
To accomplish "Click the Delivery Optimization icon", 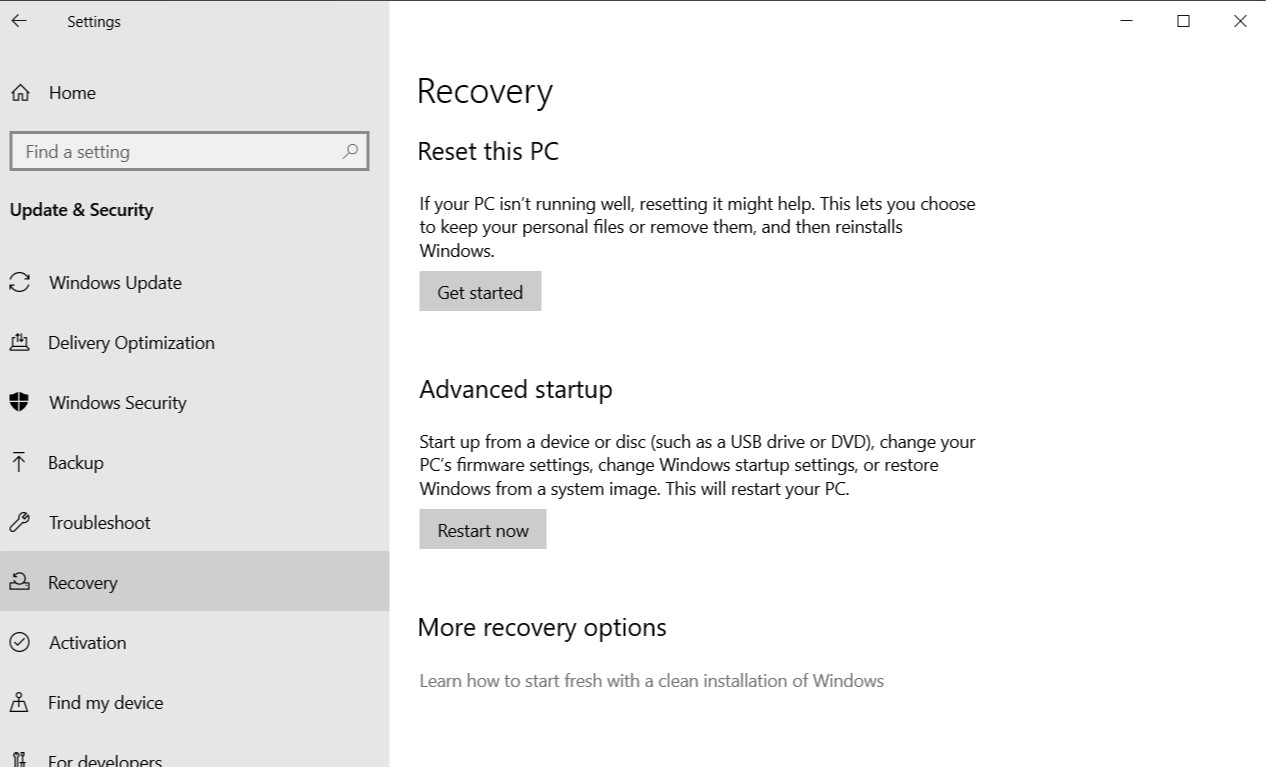I will click(x=19, y=343).
